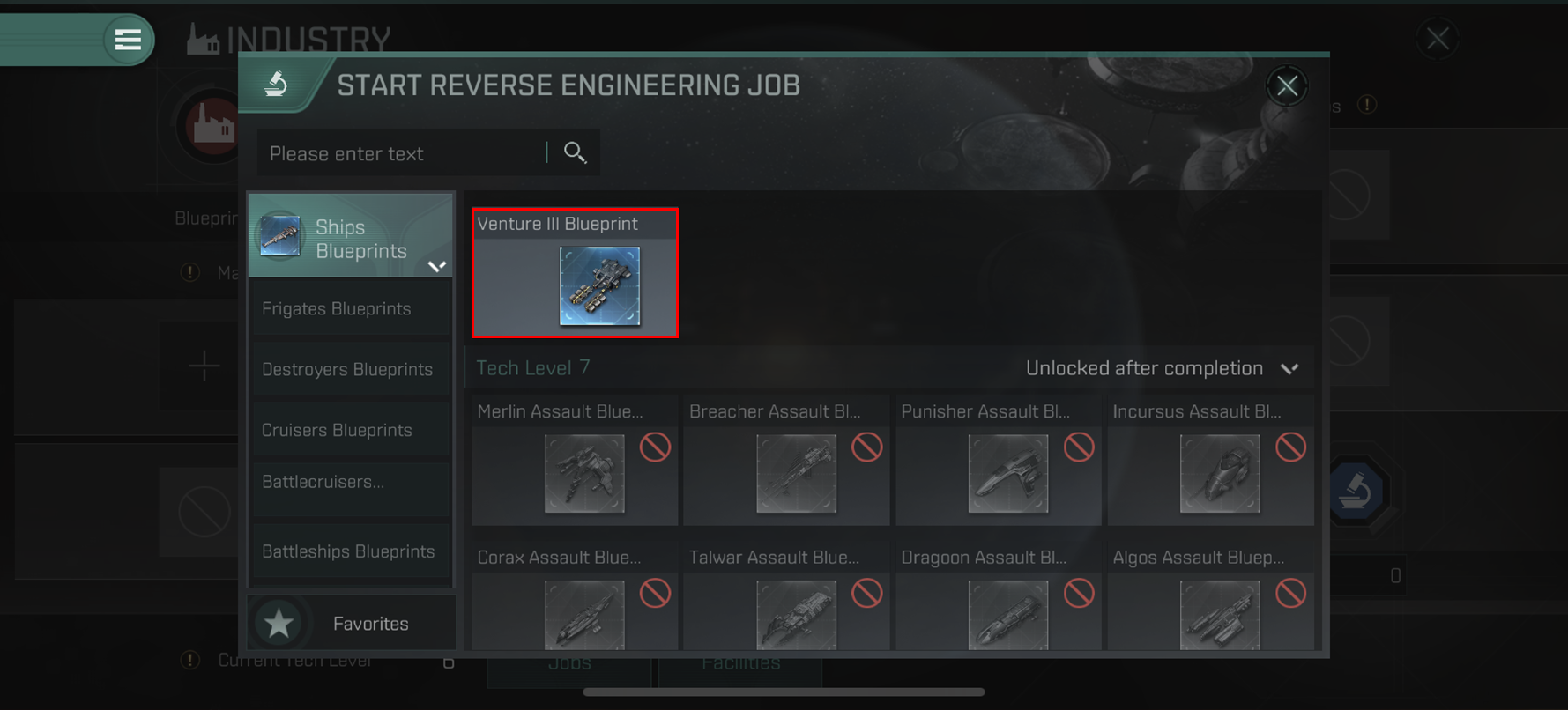Click the horizontal scrollbar at bottom
1568x710 pixels.
pos(784,692)
